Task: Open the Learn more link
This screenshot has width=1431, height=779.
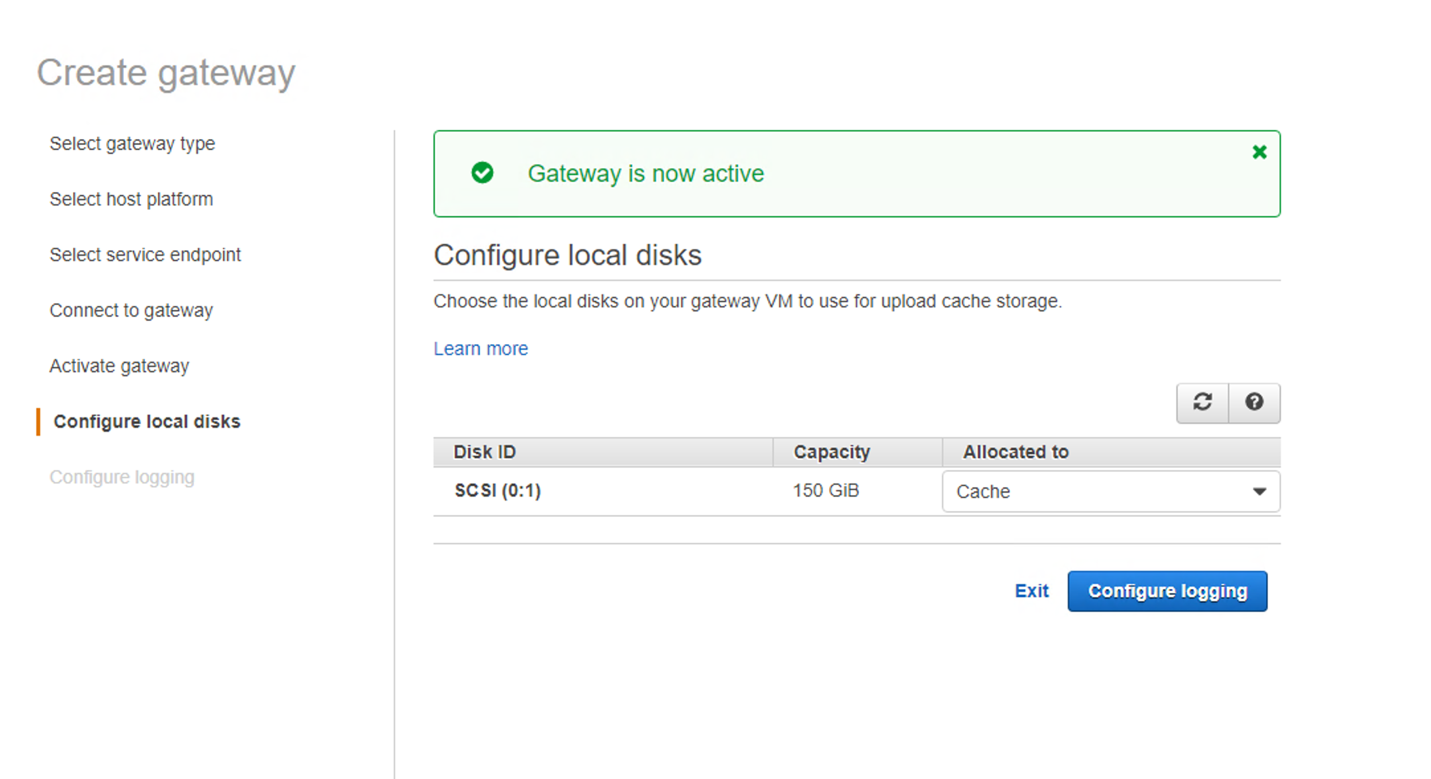Action: (481, 348)
